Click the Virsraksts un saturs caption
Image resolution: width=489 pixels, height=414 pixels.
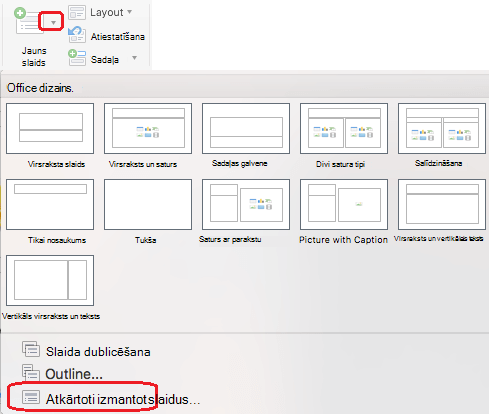click(x=143, y=164)
